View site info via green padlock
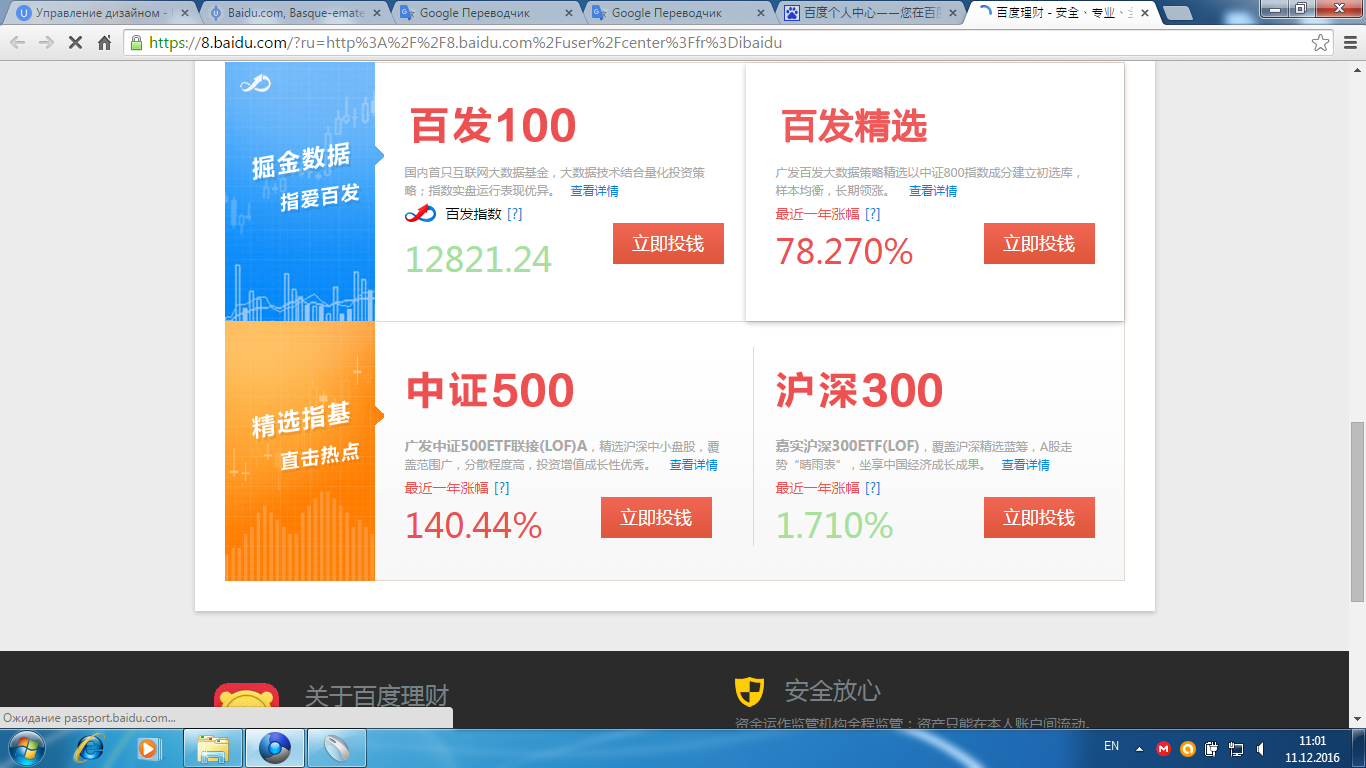The width and height of the screenshot is (1366, 768). tap(137, 43)
